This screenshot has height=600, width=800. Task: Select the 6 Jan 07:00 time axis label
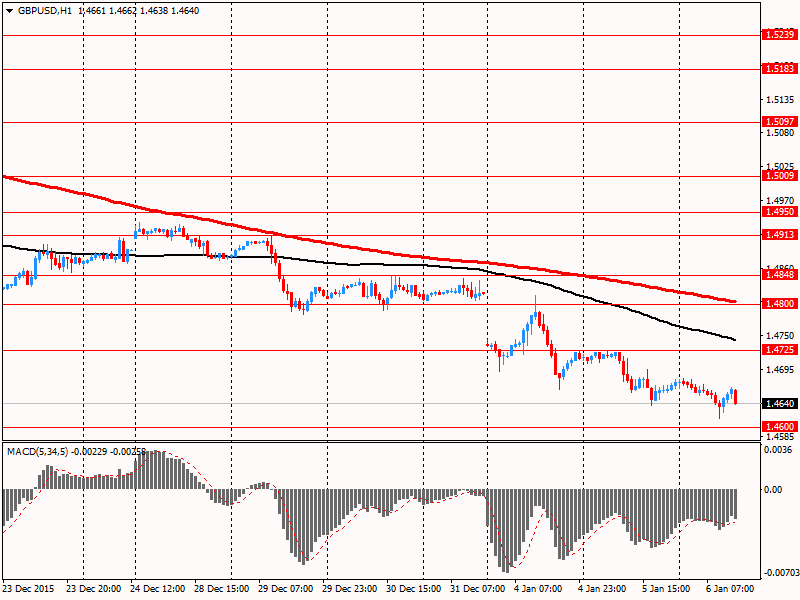pyautogui.click(x=730, y=589)
